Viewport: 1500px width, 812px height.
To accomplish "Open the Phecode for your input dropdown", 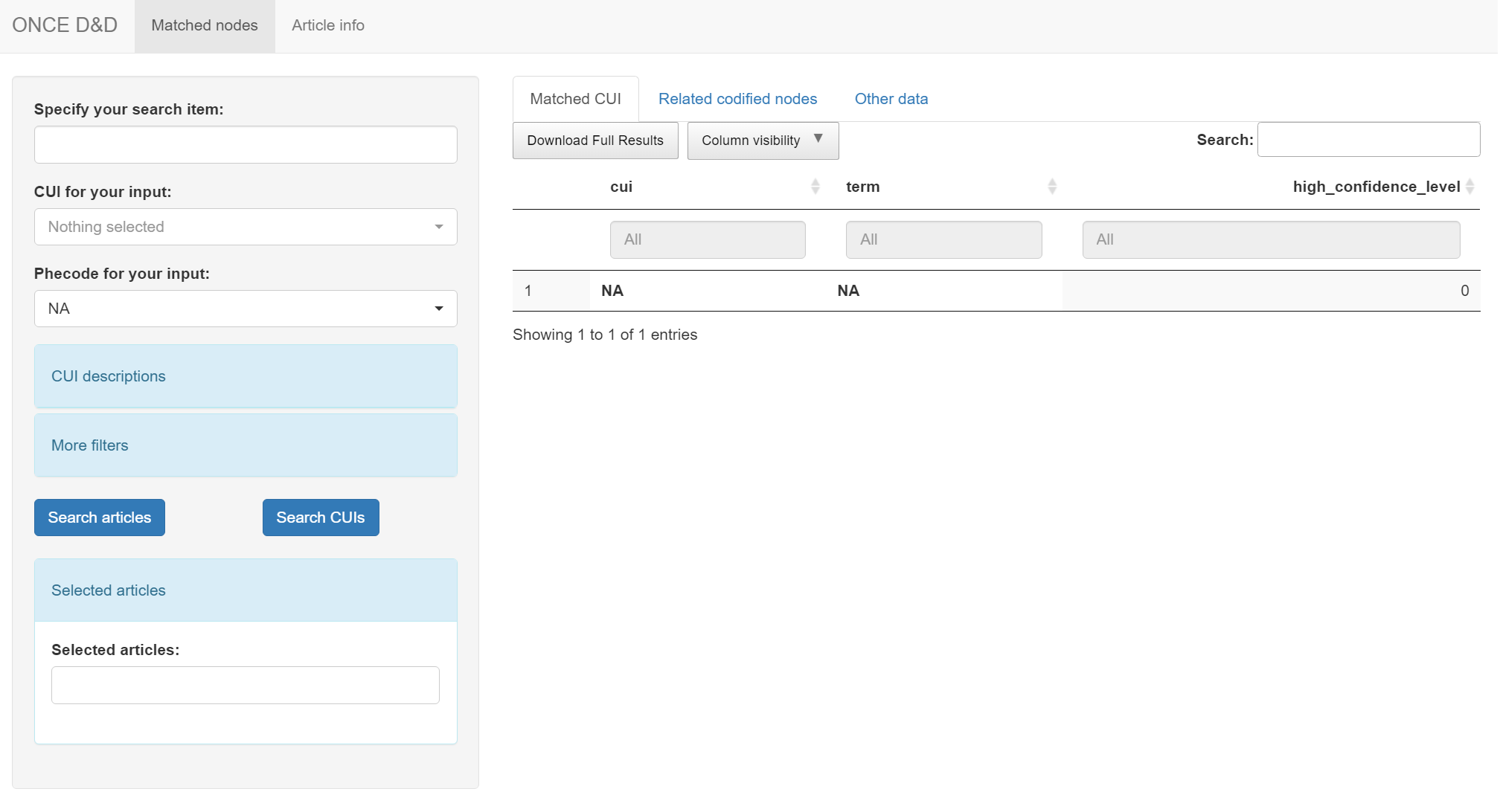I will (x=246, y=309).
